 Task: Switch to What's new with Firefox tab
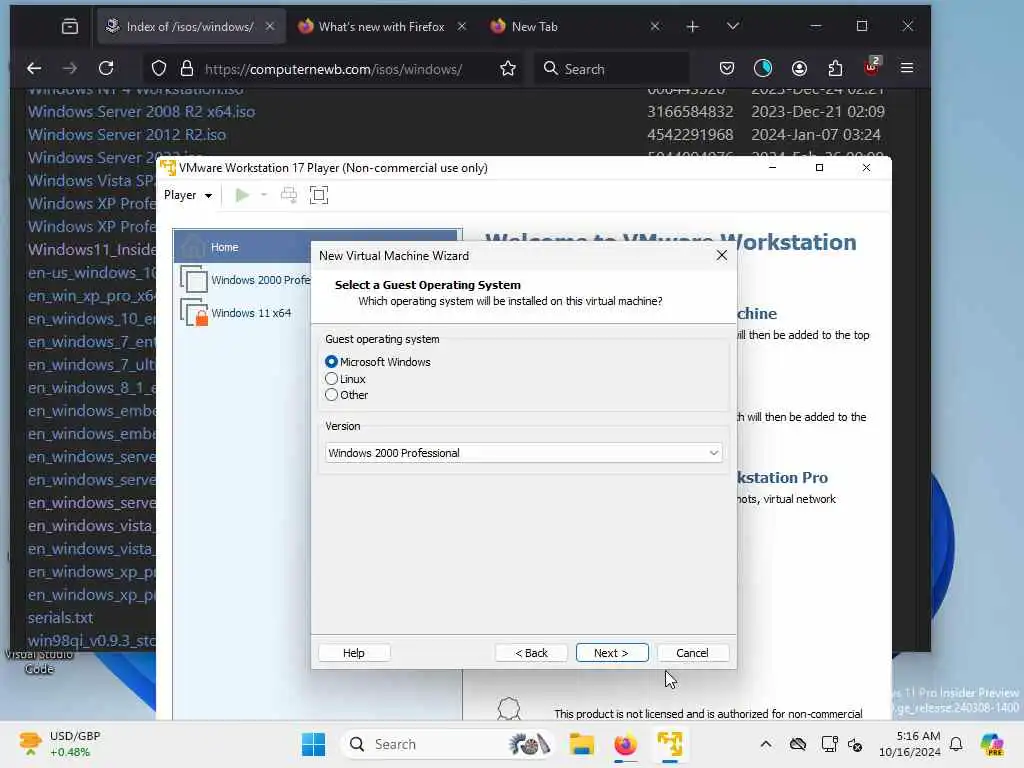(x=381, y=27)
